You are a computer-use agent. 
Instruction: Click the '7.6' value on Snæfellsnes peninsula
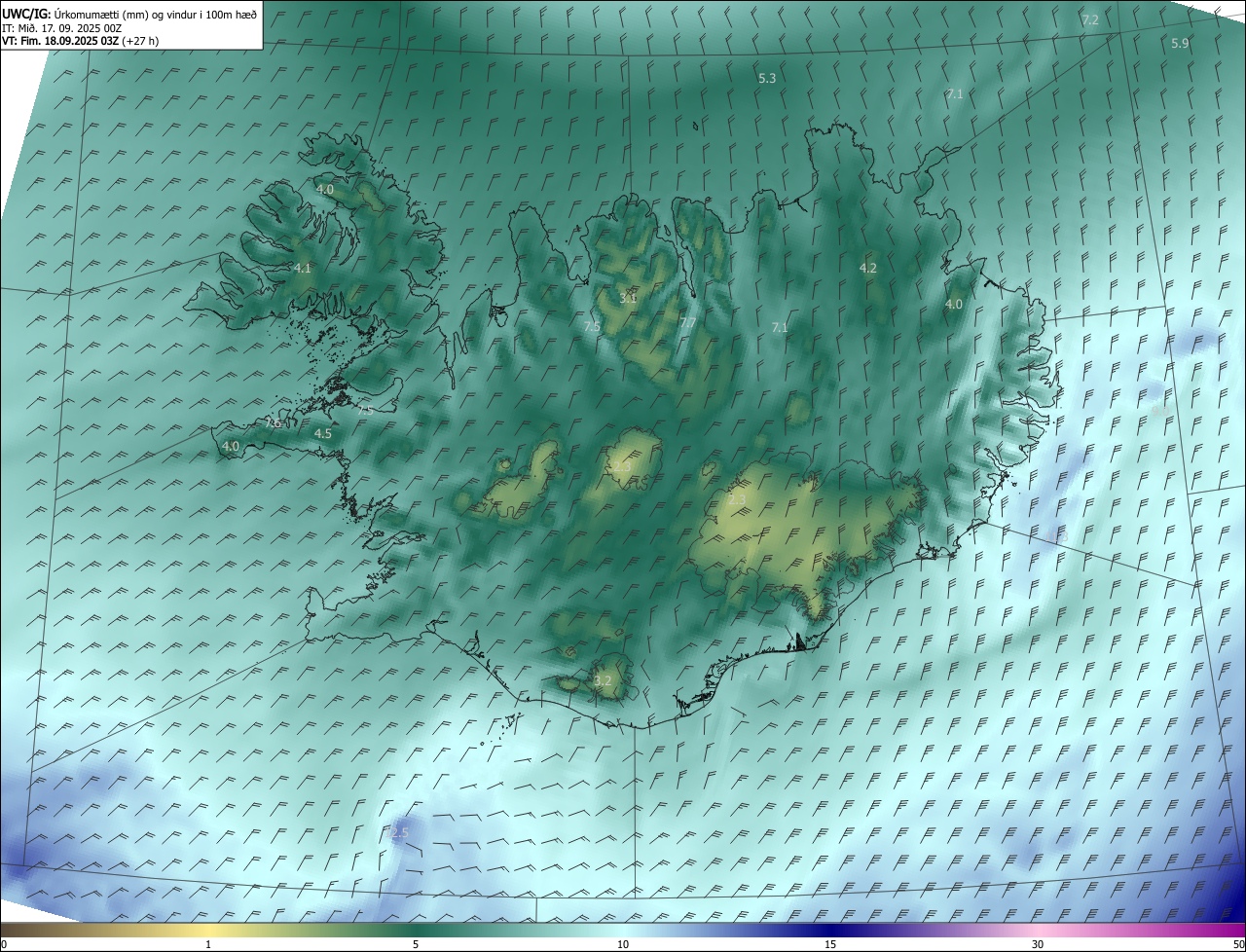point(273,423)
